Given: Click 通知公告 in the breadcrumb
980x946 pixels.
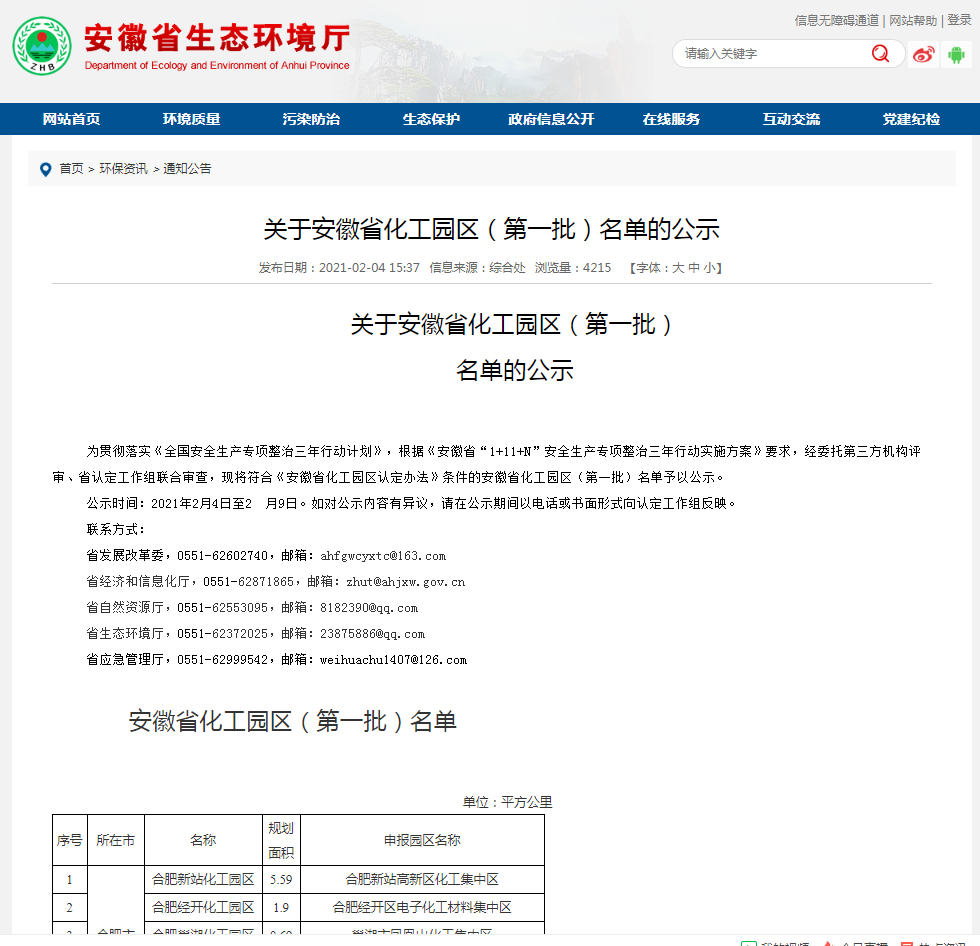Looking at the screenshot, I should pyautogui.click(x=187, y=169).
